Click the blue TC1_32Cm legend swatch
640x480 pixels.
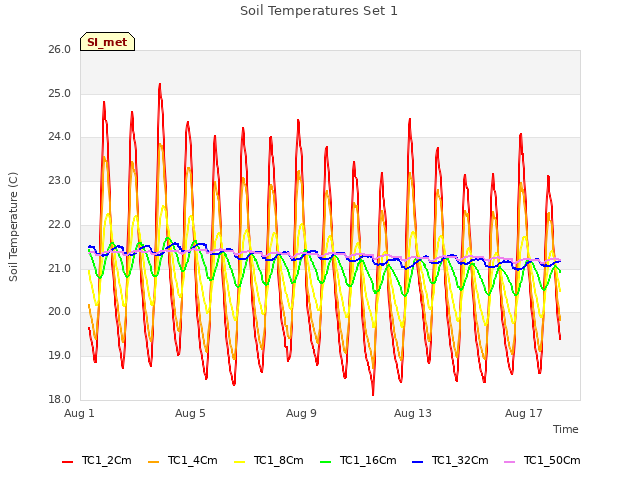coord(418,462)
